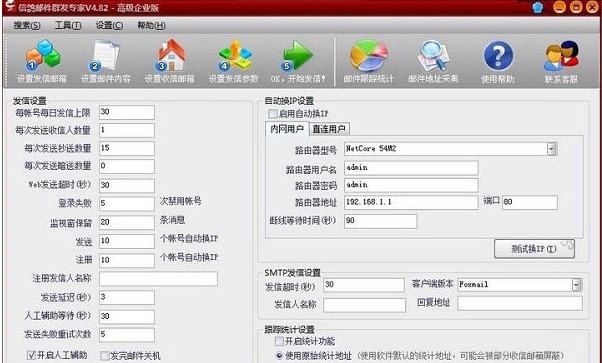
Task: Switch to 内网用户 tab
Action: (287, 129)
